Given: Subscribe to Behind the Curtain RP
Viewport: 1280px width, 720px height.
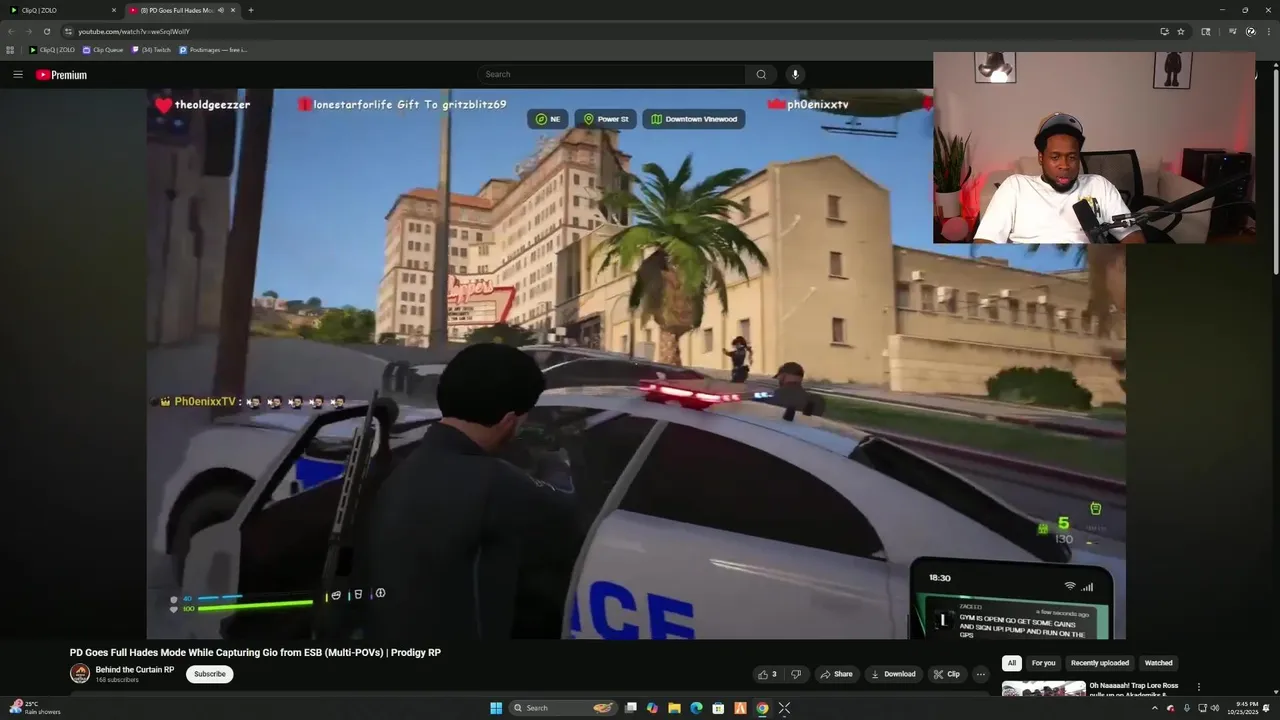Looking at the screenshot, I should coord(210,674).
